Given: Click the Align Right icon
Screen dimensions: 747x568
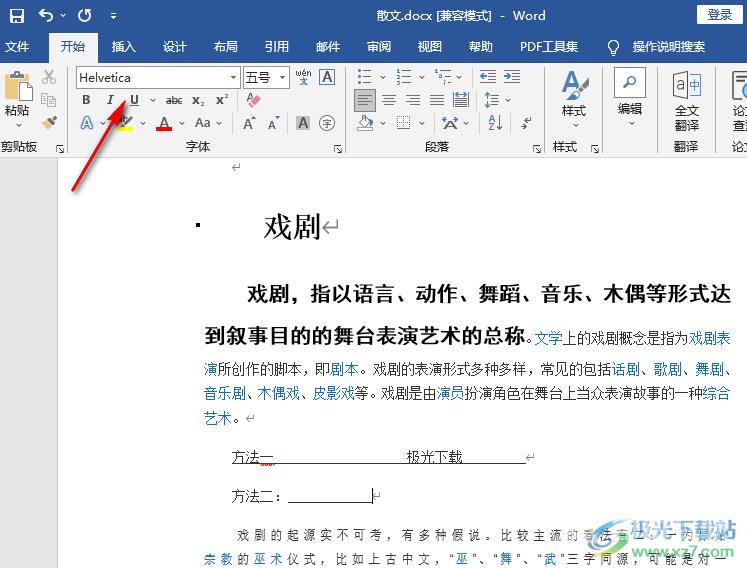Looking at the screenshot, I should click(413, 100).
